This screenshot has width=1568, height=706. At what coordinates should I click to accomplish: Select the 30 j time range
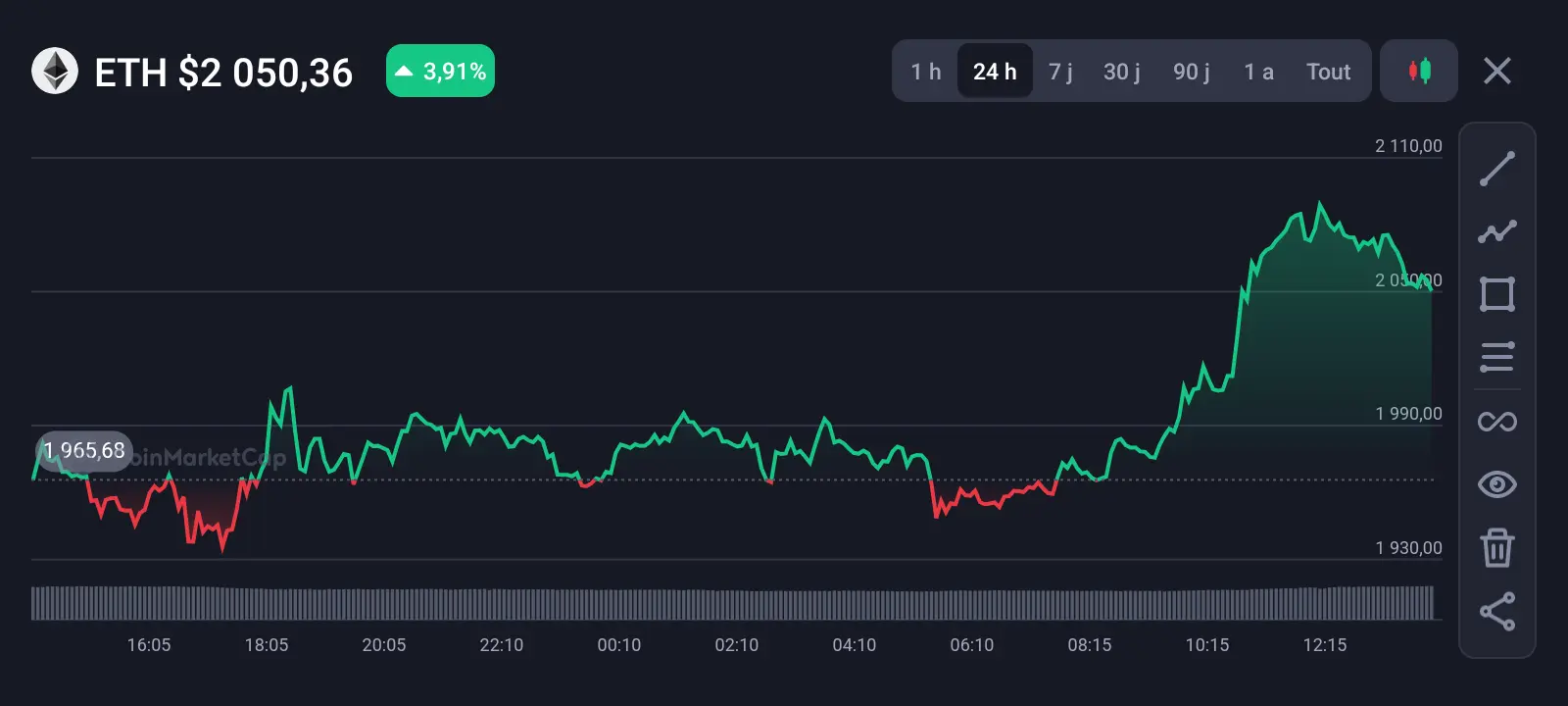1122,72
